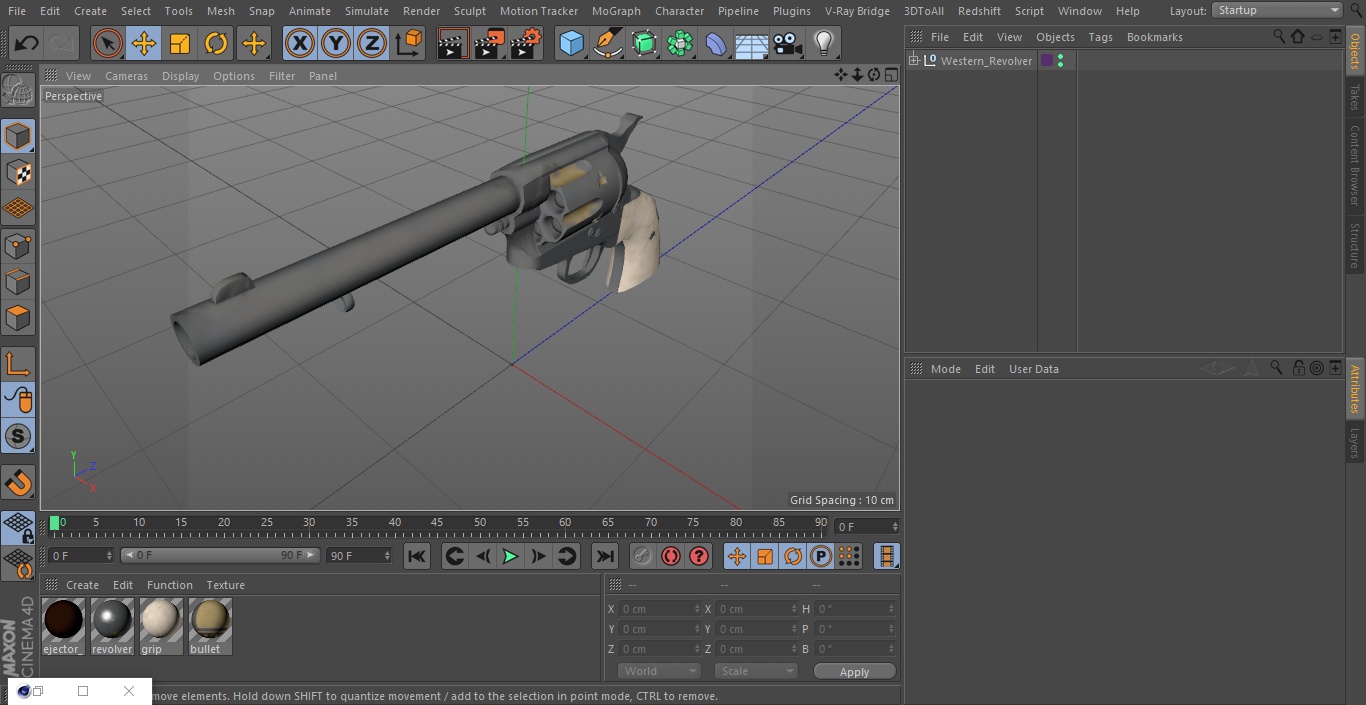
Task: Activate the Scale tool
Action: tap(180, 43)
